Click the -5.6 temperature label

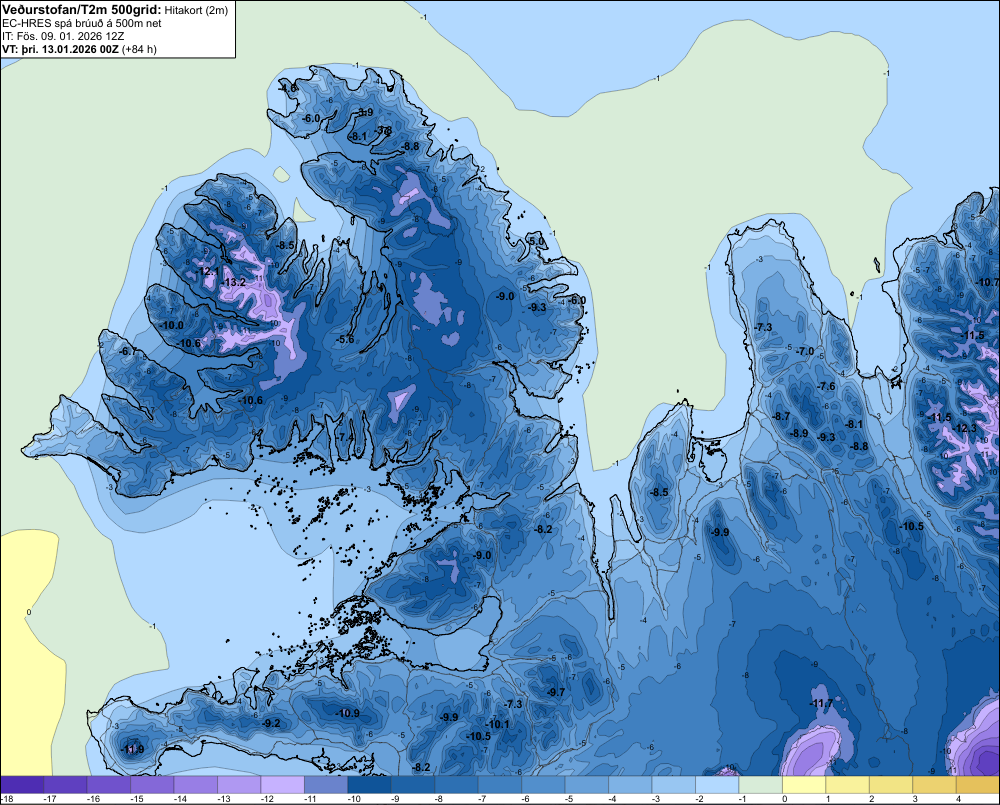point(345,339)
